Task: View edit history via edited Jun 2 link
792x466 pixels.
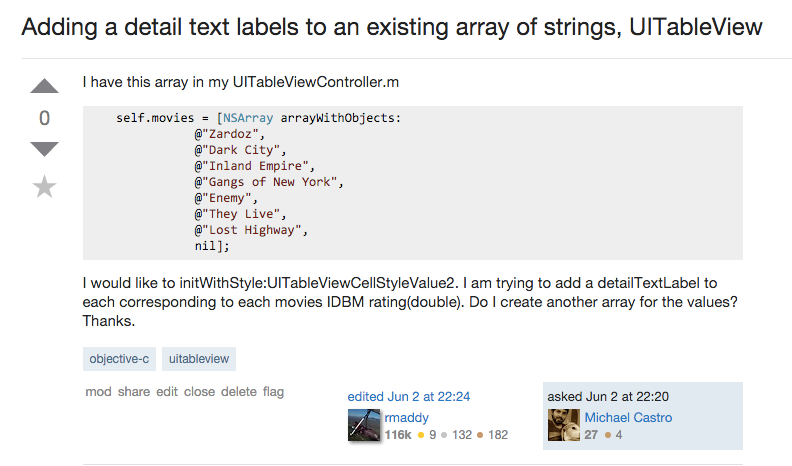Action: [409, 397]
